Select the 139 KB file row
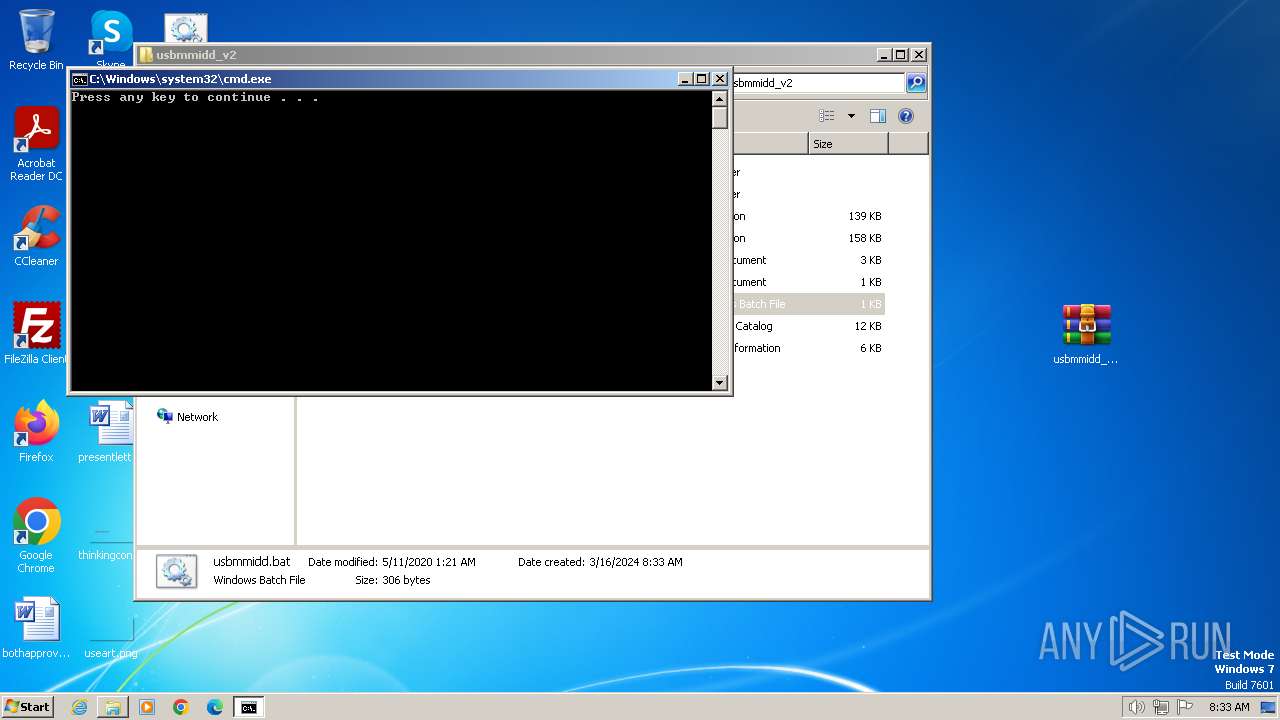The image size is (1280, 720). (x=808, y=216)
